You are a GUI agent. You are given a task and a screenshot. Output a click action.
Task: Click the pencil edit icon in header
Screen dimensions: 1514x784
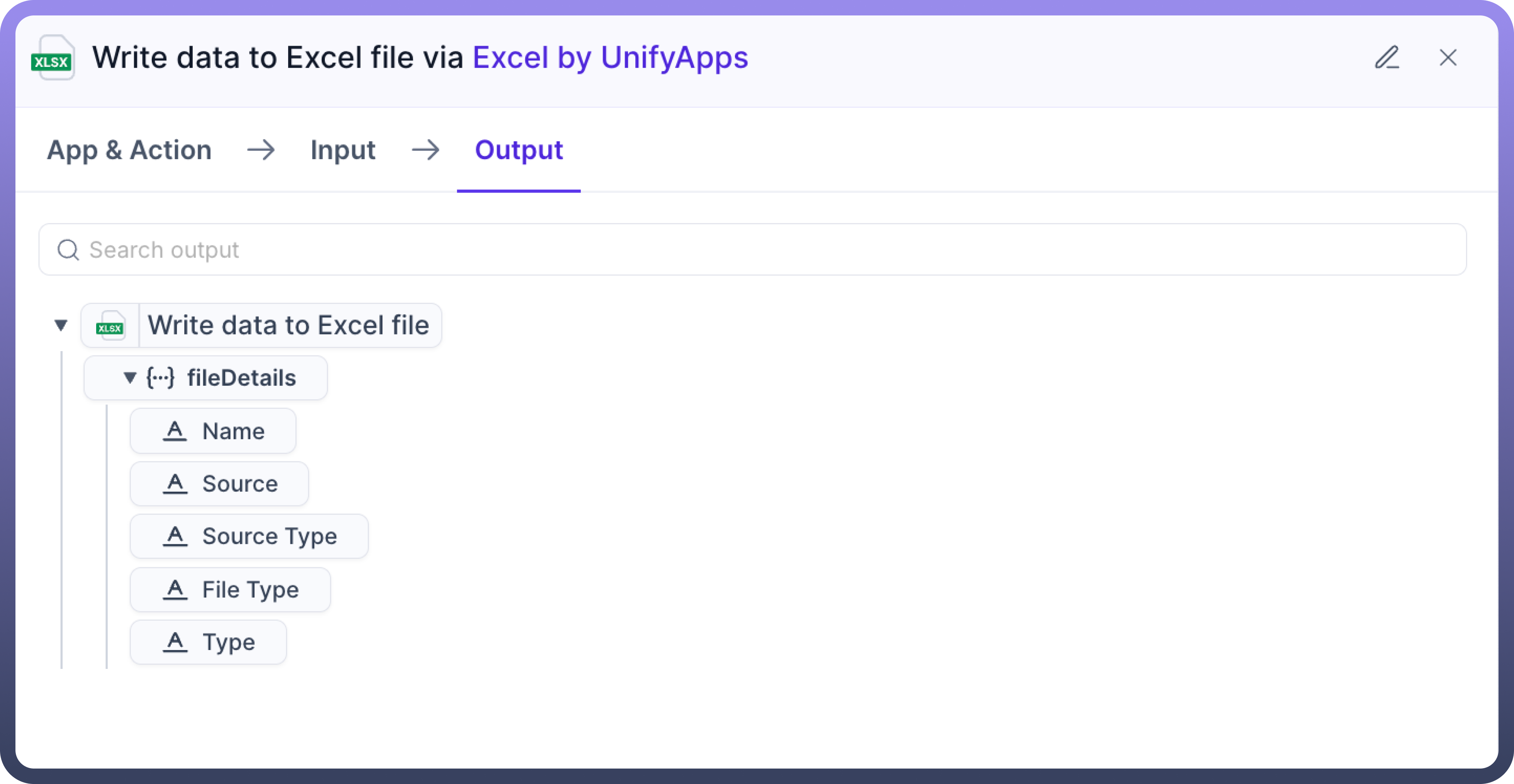coord(1387,58)
